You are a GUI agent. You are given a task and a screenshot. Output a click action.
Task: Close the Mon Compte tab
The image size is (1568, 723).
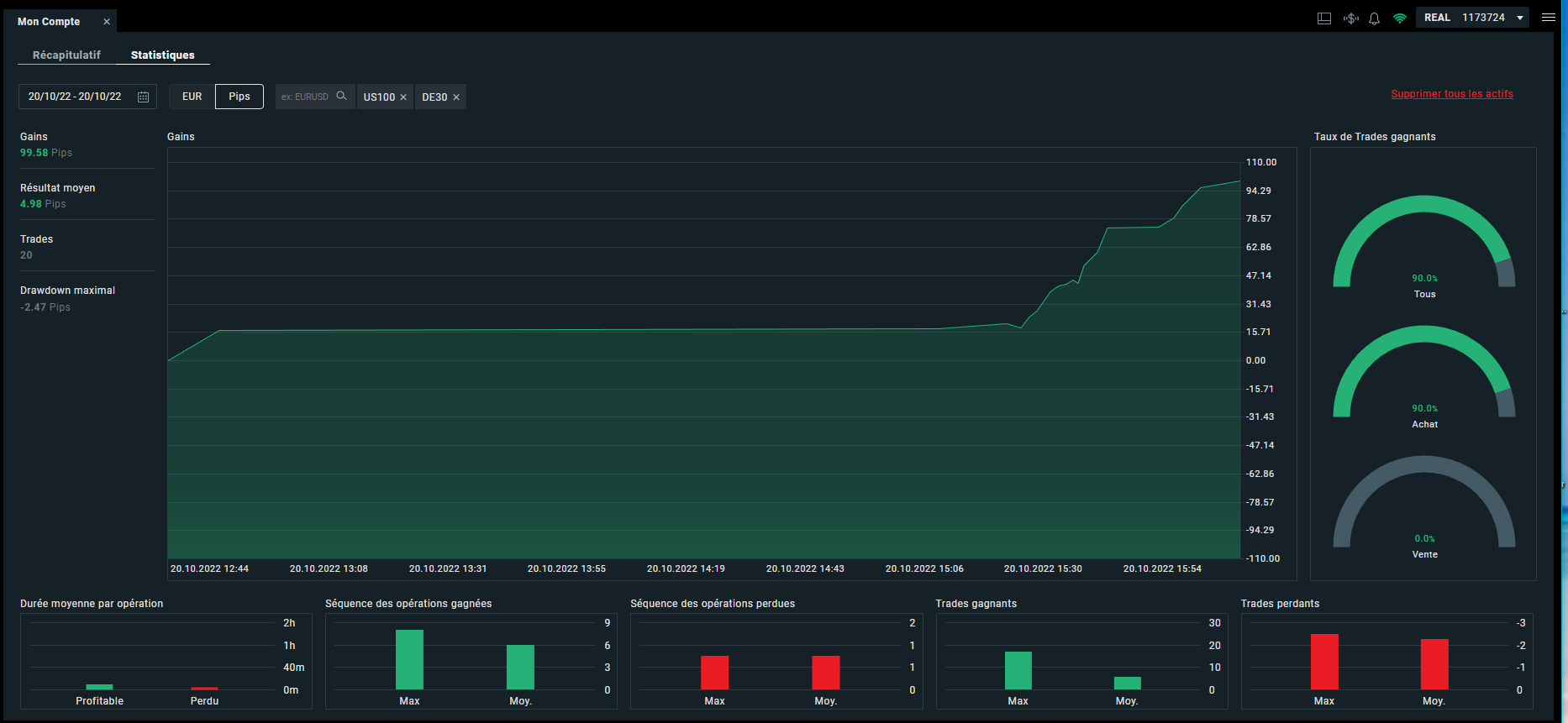coord(107,22)
